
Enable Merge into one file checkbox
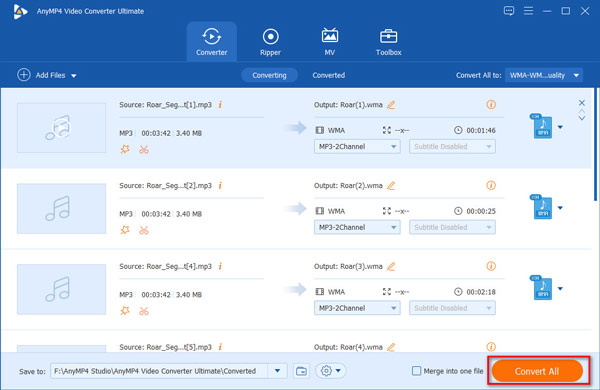pos(416,370)
